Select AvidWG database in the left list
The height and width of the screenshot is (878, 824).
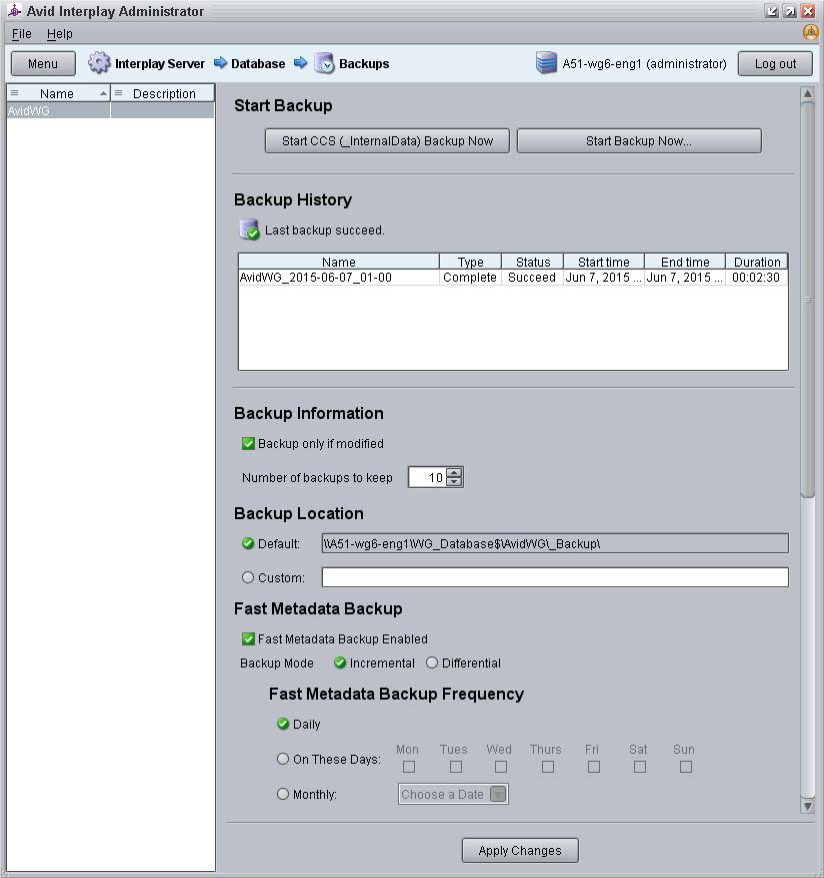click(x=110, y=110)
